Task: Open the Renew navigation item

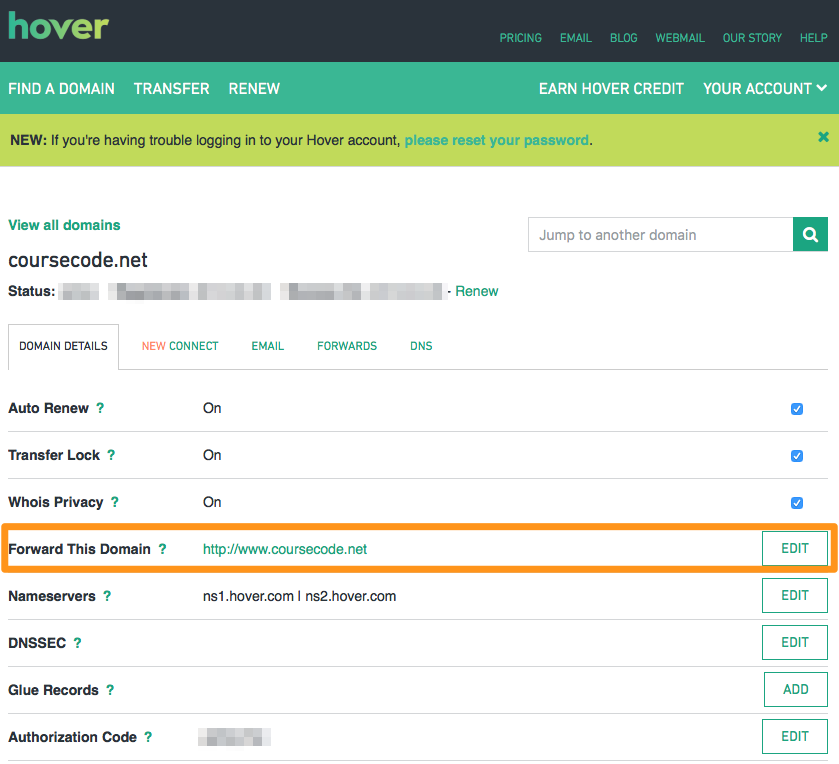Action: click(254, 88)
